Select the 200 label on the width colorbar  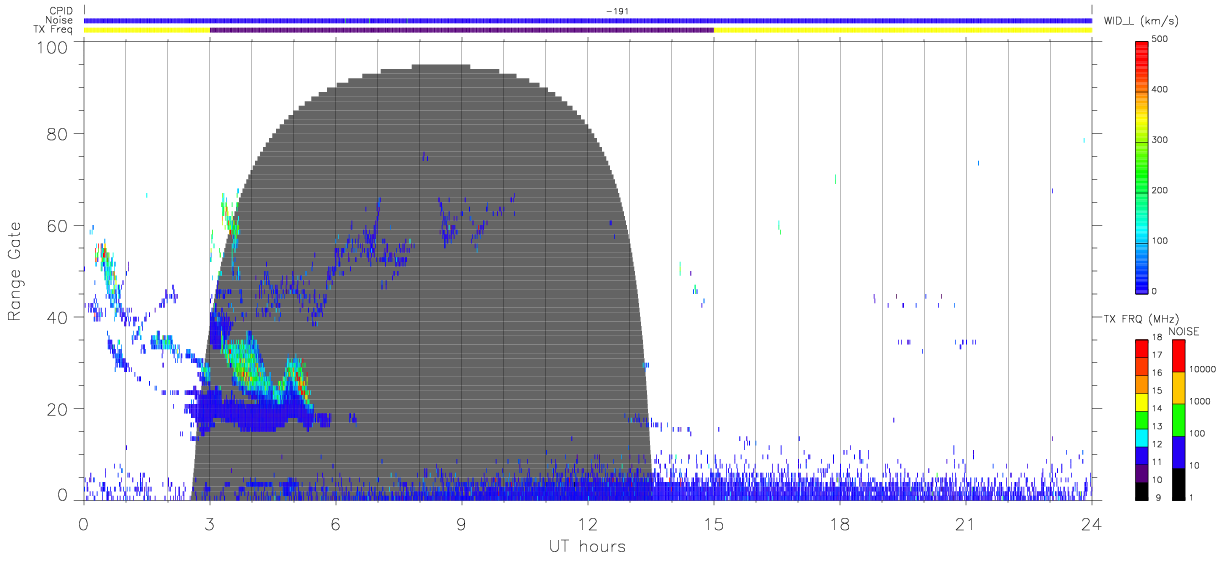coord(1161,190)
